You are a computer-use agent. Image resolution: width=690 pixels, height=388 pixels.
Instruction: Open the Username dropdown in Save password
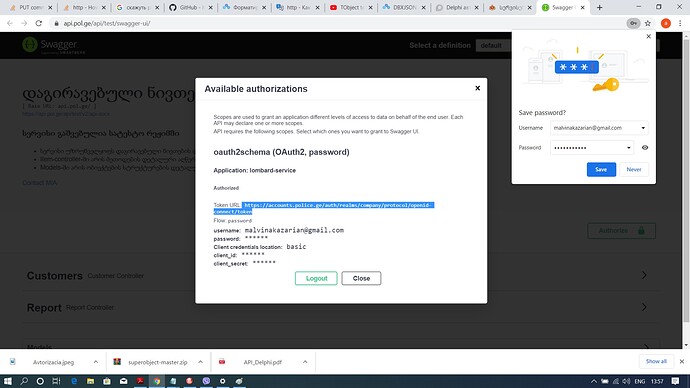point(643,128)
